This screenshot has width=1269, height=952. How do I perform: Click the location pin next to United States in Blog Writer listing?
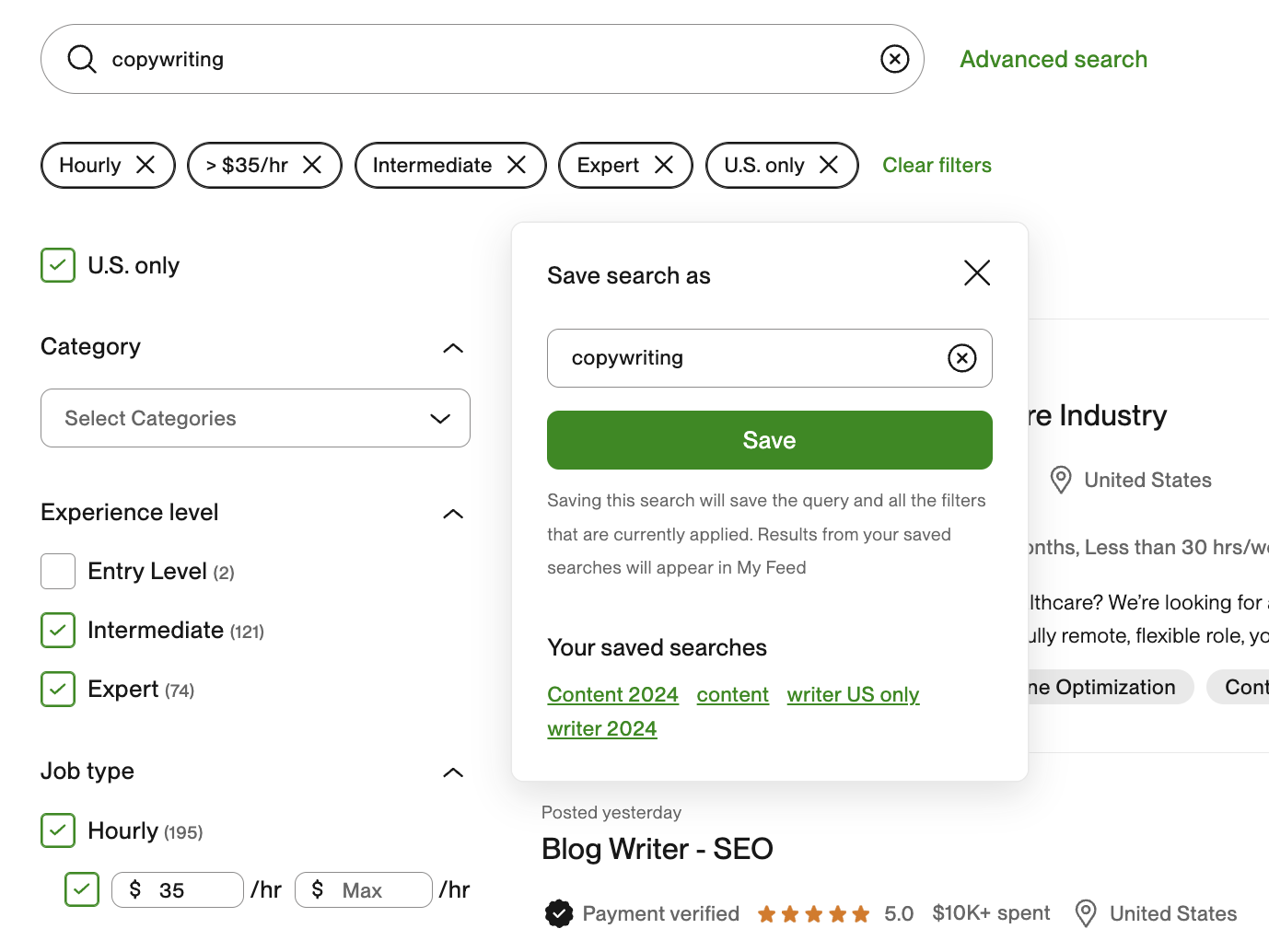[x=1086, y=913]
